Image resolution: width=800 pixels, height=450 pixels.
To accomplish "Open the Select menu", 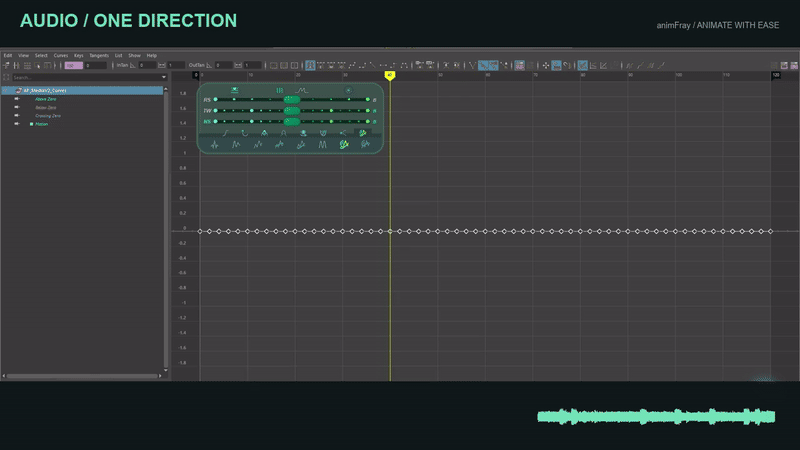I will tap(41, 56).
